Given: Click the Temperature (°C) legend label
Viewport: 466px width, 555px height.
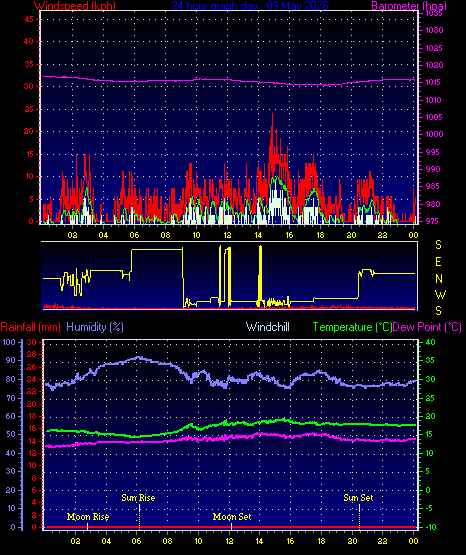Looking at the screenshot, I should tap(352, 327).
